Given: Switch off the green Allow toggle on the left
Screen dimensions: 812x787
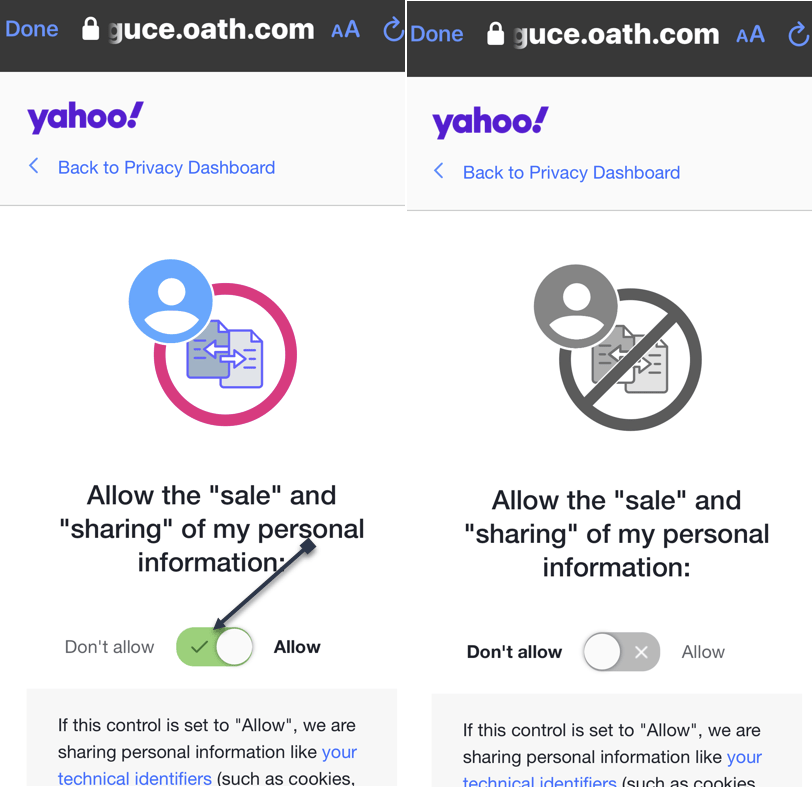Looking at the screenshot, I should tap(214, 647).
